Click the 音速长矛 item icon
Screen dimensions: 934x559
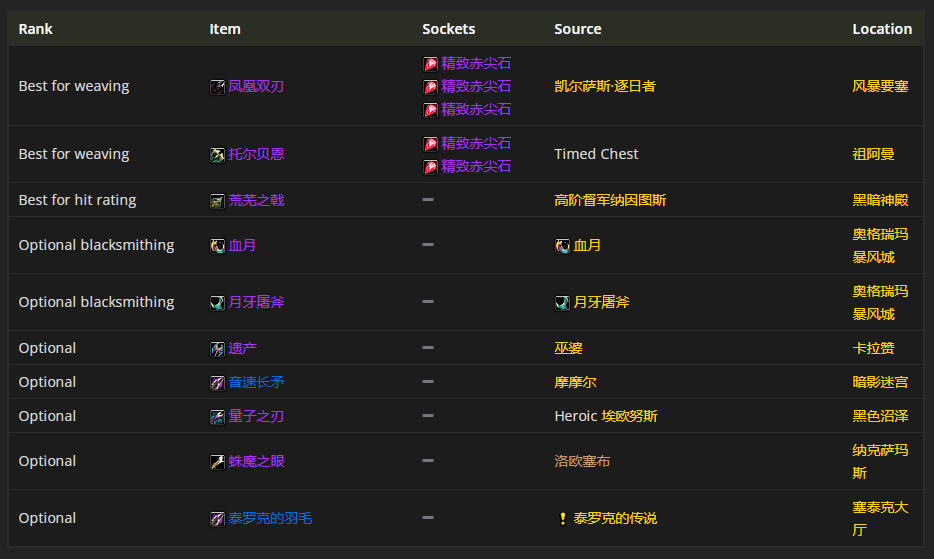coord(217,383)
